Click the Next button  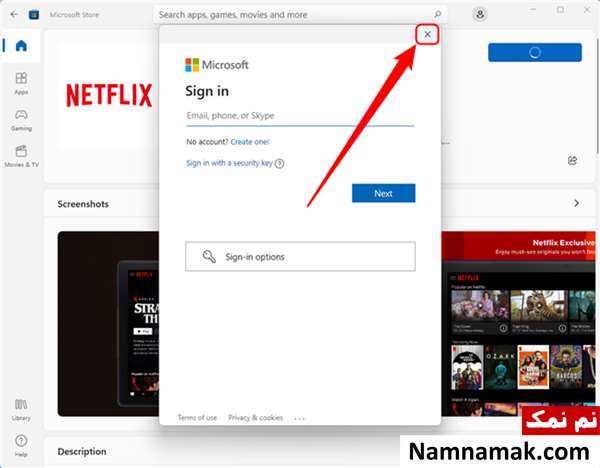pos(383,193)
